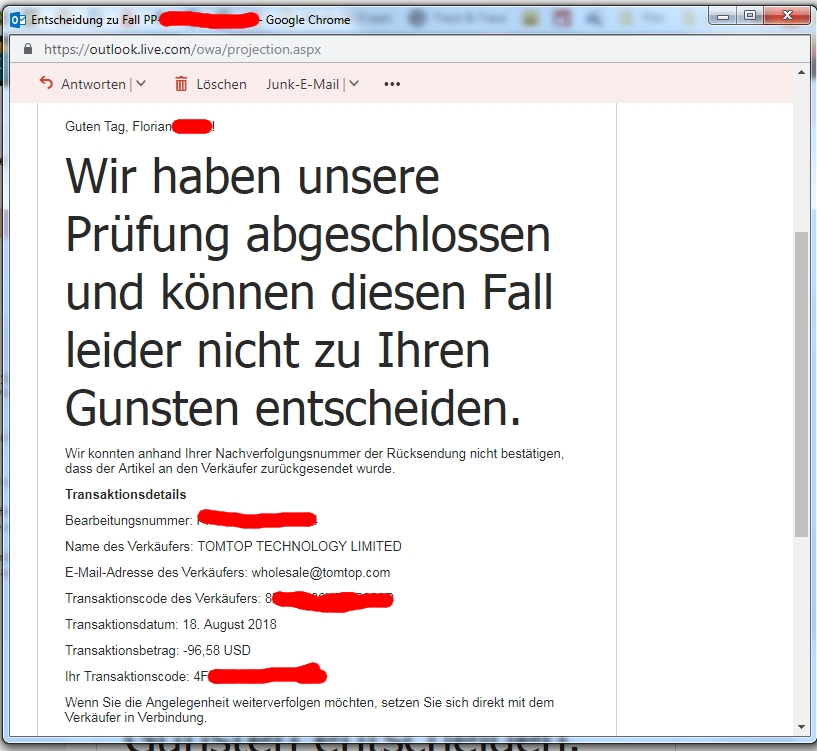This screenshot has width=817, height=751.
Task: Minimize the Chrome popup window
Action: (x=725, y=13)
